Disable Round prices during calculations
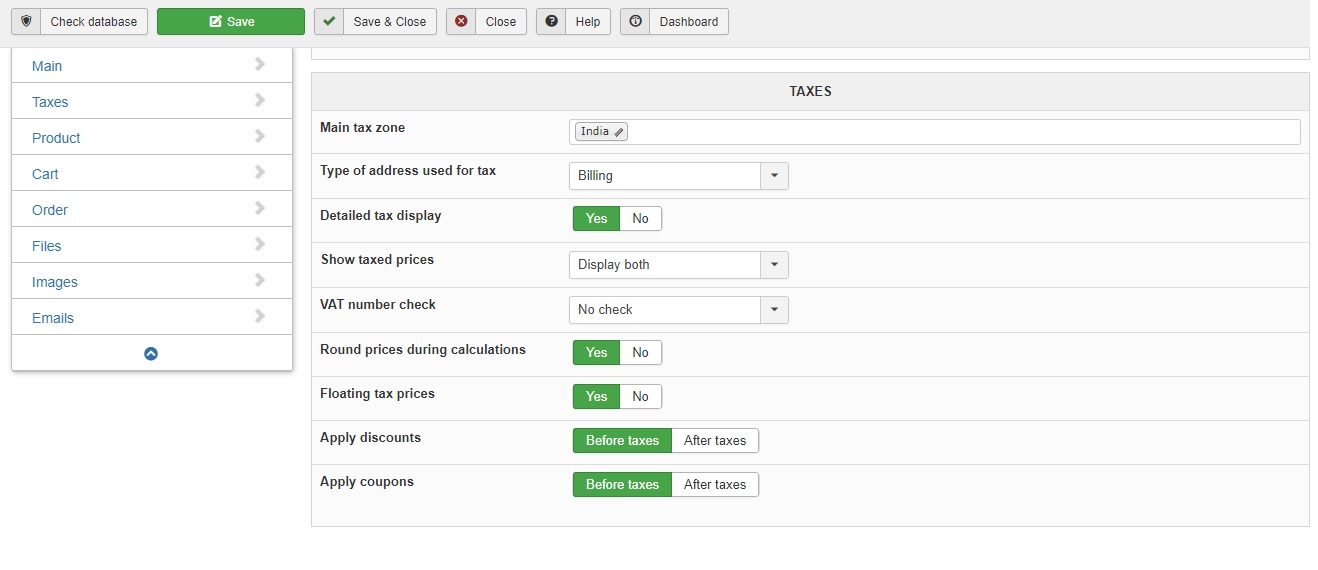The width and height of the screenshot is (1318, 570). 640,352
